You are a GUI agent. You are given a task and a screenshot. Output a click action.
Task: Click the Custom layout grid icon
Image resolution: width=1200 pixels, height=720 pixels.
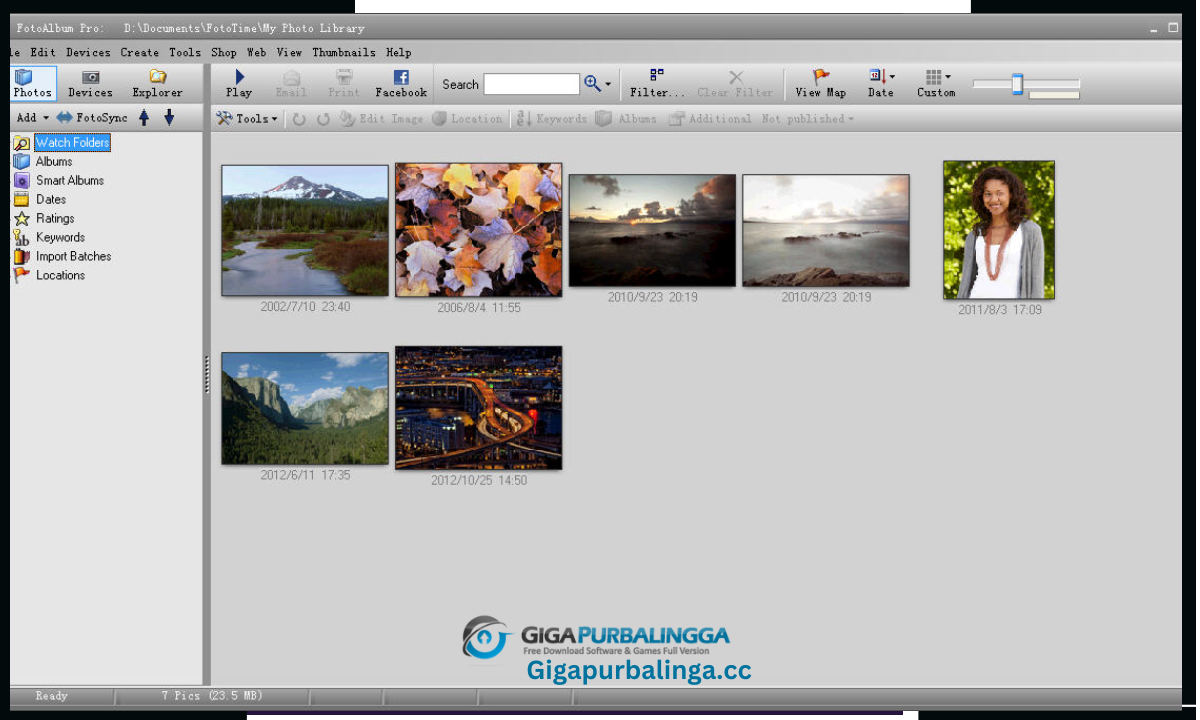[x=933, y=76]
